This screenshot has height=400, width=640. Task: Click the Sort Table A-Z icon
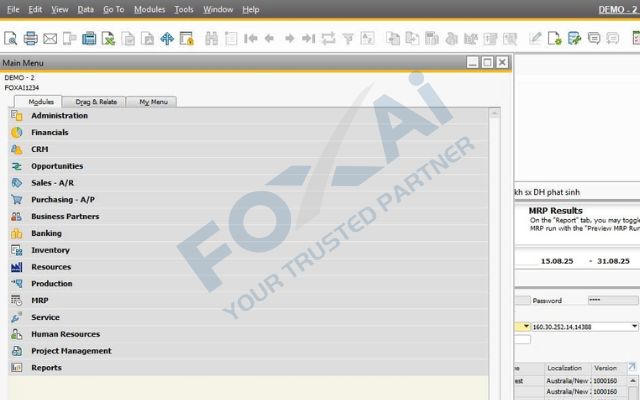367,39
